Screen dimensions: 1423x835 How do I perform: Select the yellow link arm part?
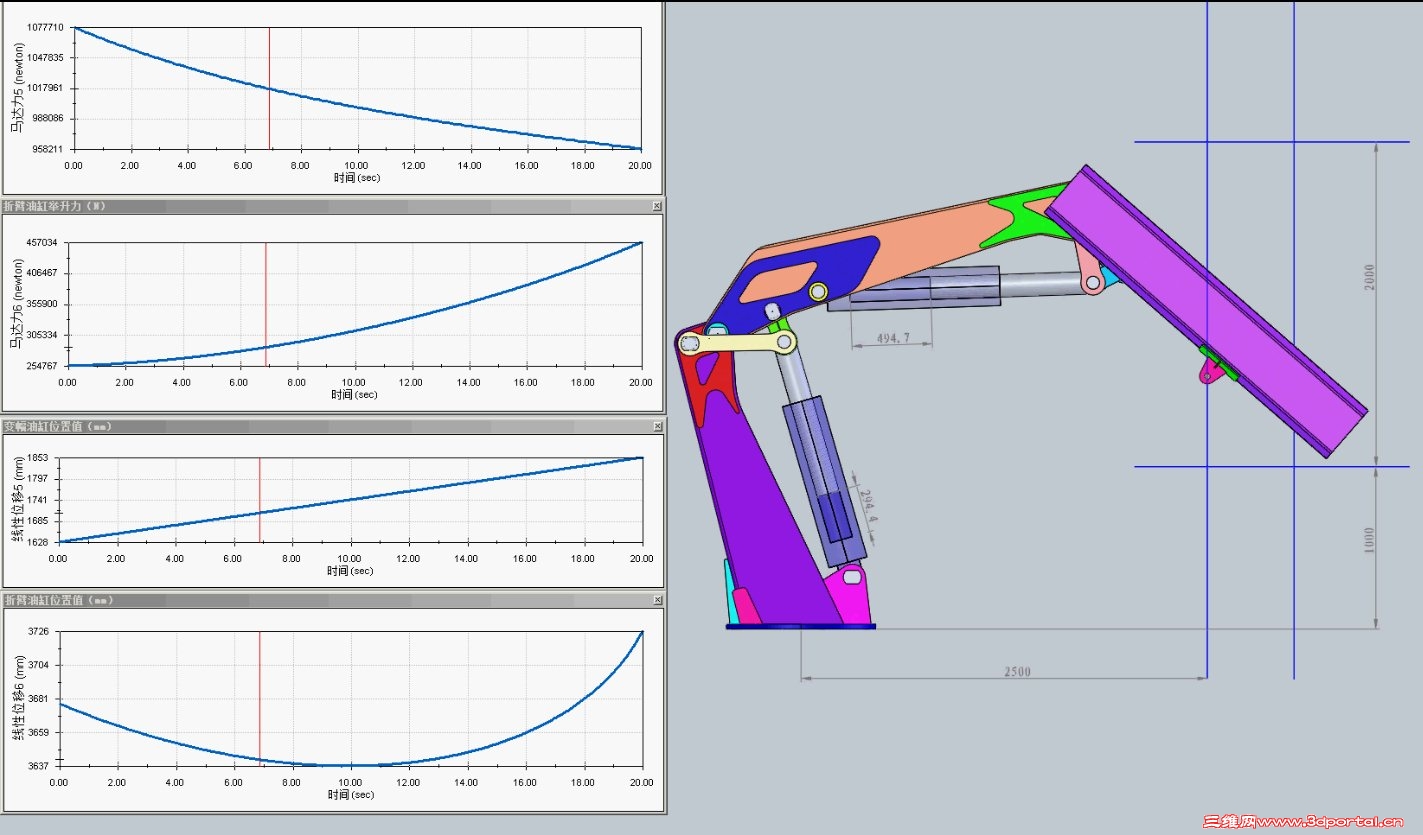click(738, 343)
